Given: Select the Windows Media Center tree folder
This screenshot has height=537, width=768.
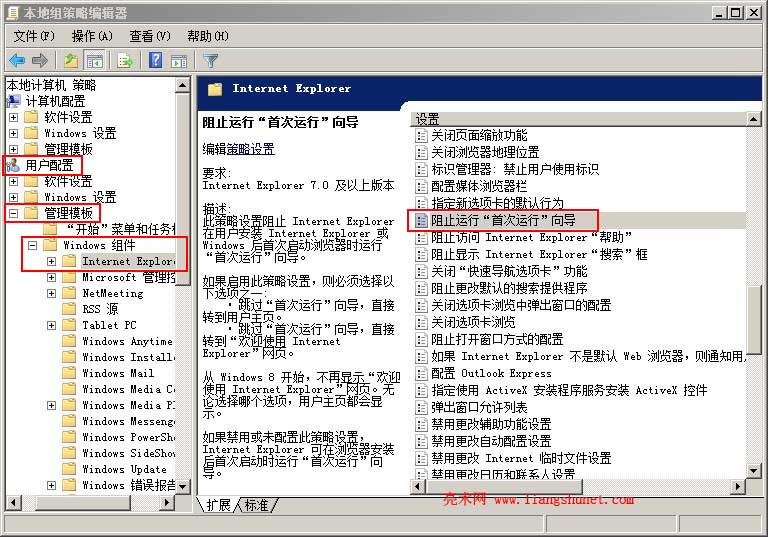Looking at the screenshot, I should tap(129, 390).
